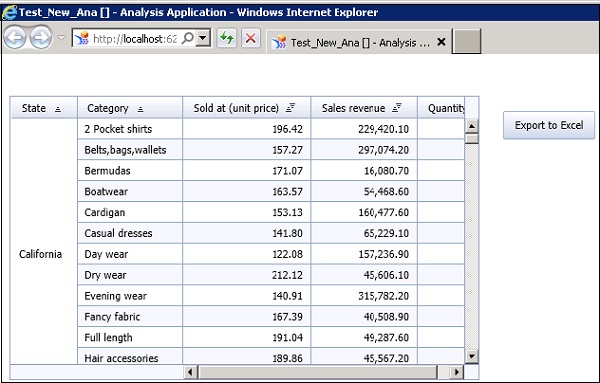Click the Export to Excel button
Image resolution: width=600 pixels, height=383 pixels.
point(549,125)
